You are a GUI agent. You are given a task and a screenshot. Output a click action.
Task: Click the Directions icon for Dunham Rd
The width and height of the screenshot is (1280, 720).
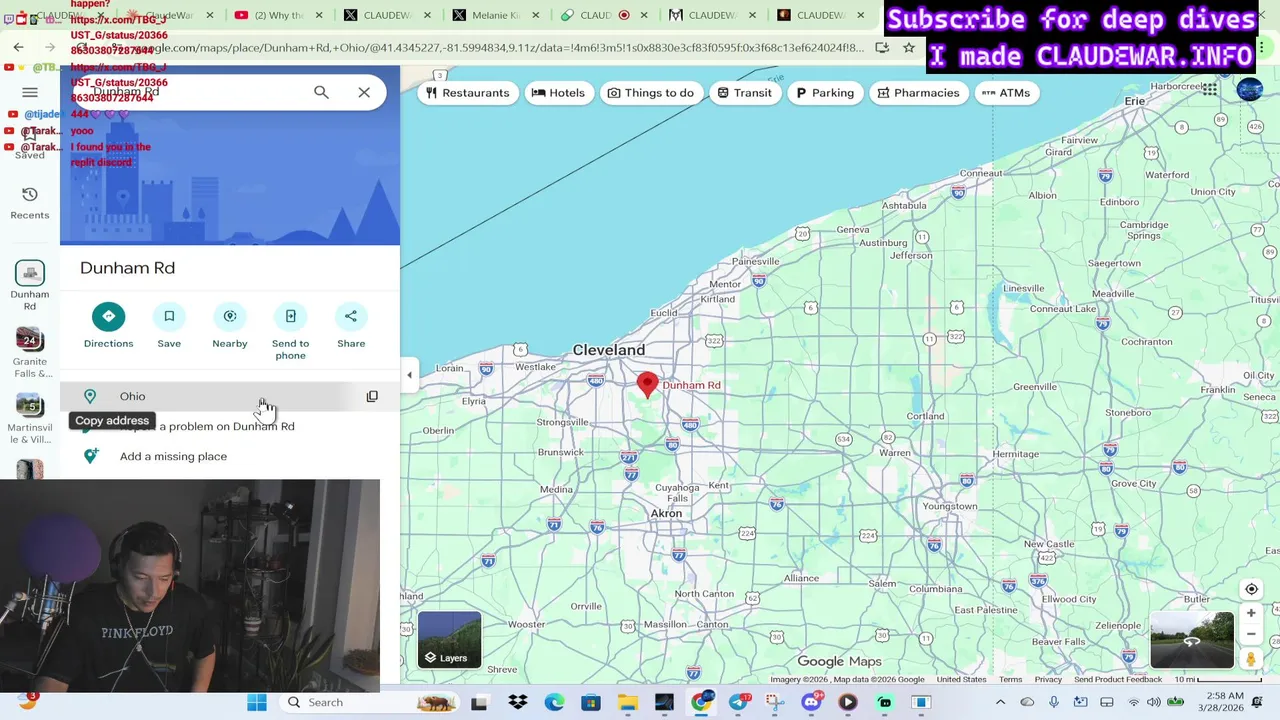click(108, 316)
